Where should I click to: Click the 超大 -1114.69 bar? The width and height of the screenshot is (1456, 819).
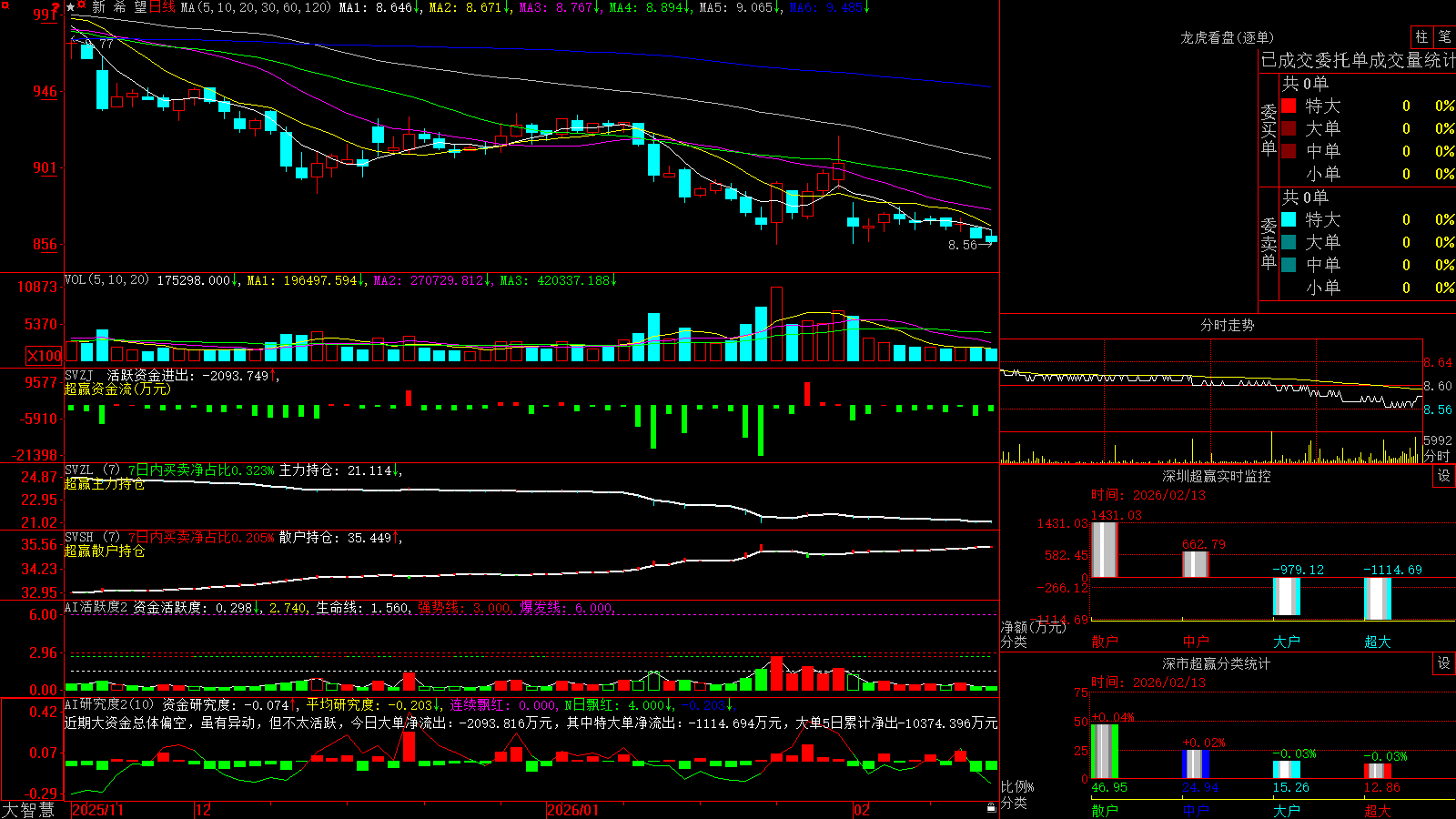[x=1378, y=600]
